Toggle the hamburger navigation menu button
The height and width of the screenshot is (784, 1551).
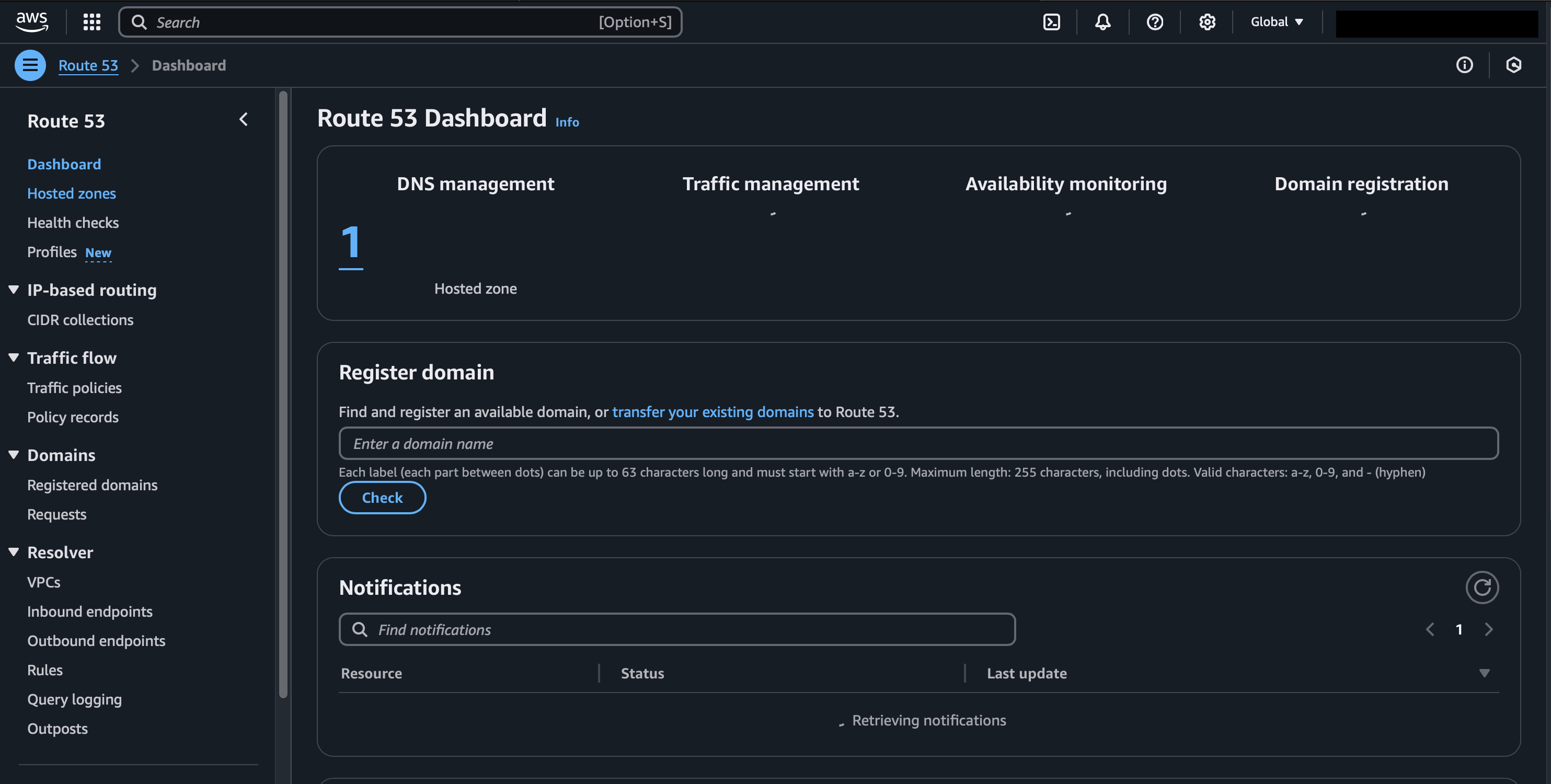tap(30, 65)
